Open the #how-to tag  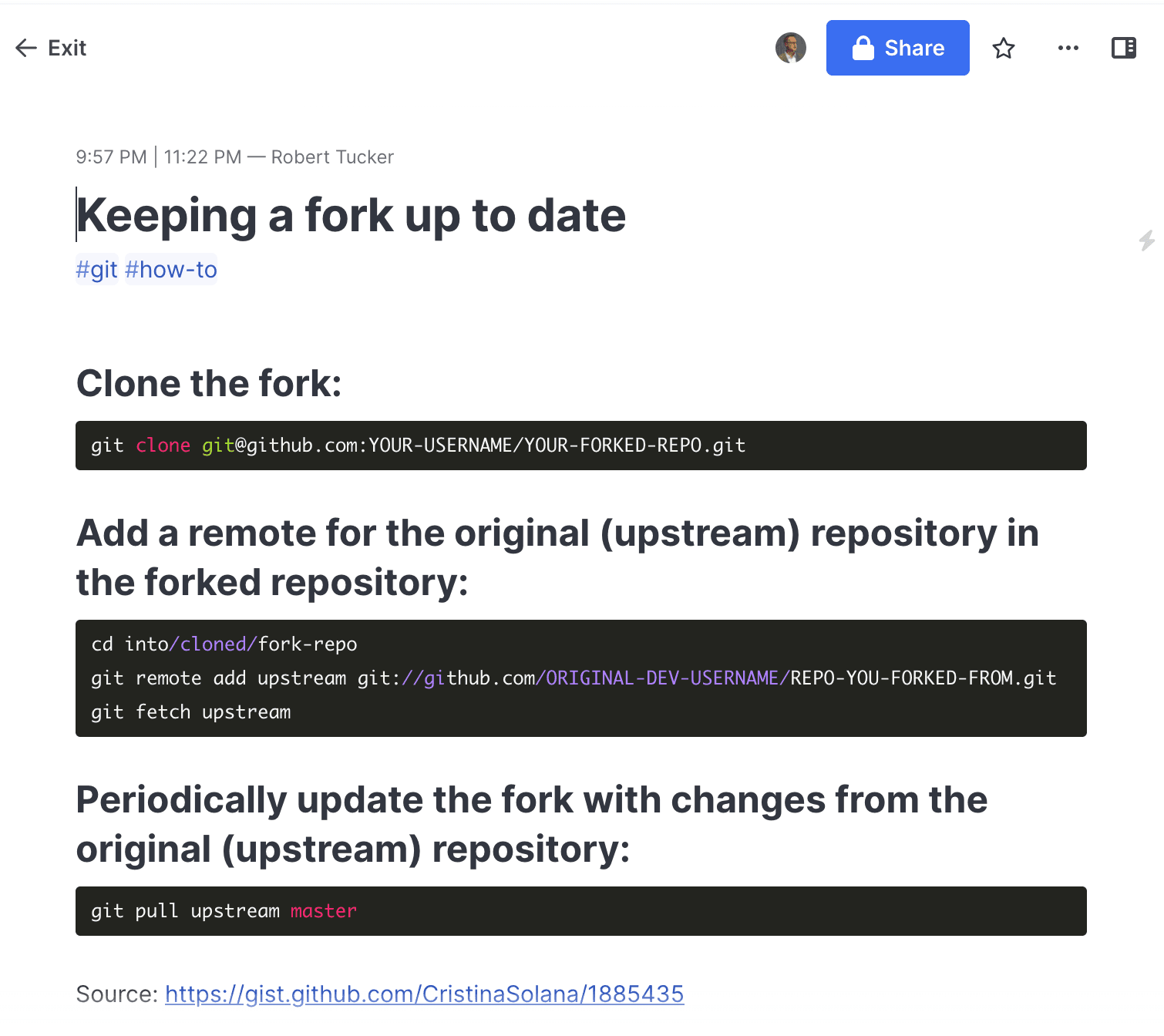pos(171,270)
